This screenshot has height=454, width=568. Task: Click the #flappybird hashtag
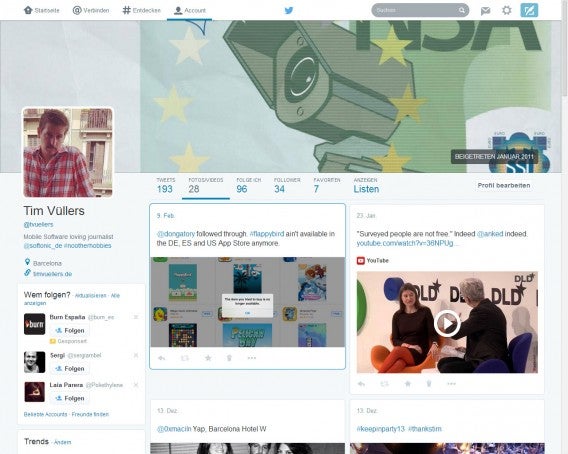point(267,234)
